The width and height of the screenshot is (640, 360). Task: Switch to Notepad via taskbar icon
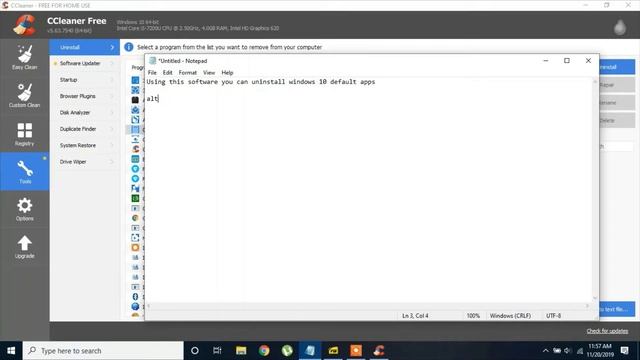click(x=310, y=351)
